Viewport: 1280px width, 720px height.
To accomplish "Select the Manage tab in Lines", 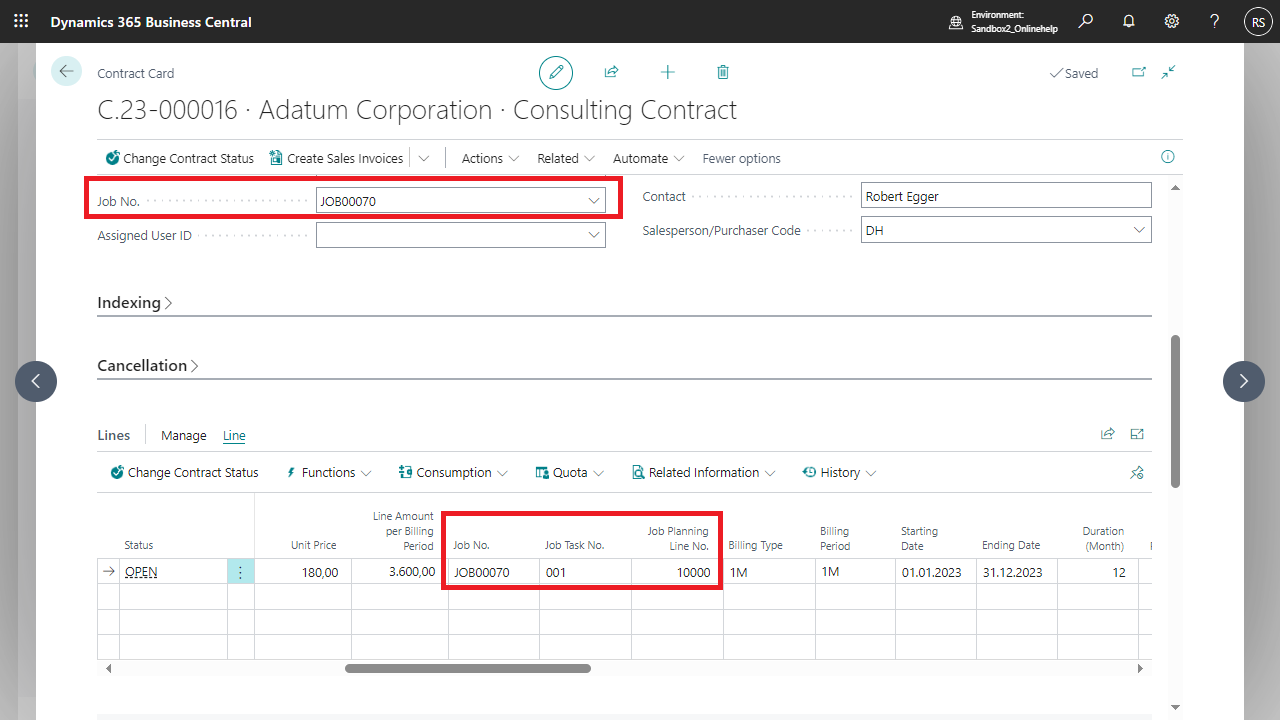I will pyautogui.click(x=184, y=435).
